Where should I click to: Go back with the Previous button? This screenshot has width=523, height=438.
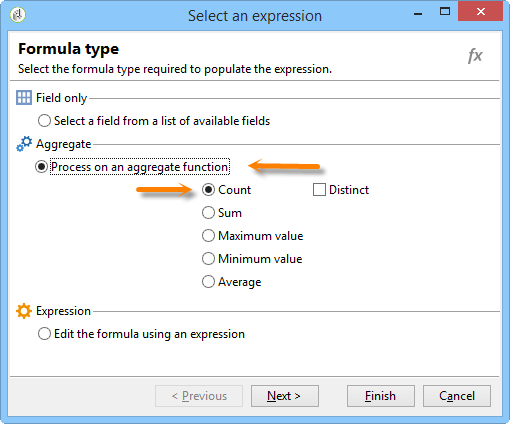199,396
